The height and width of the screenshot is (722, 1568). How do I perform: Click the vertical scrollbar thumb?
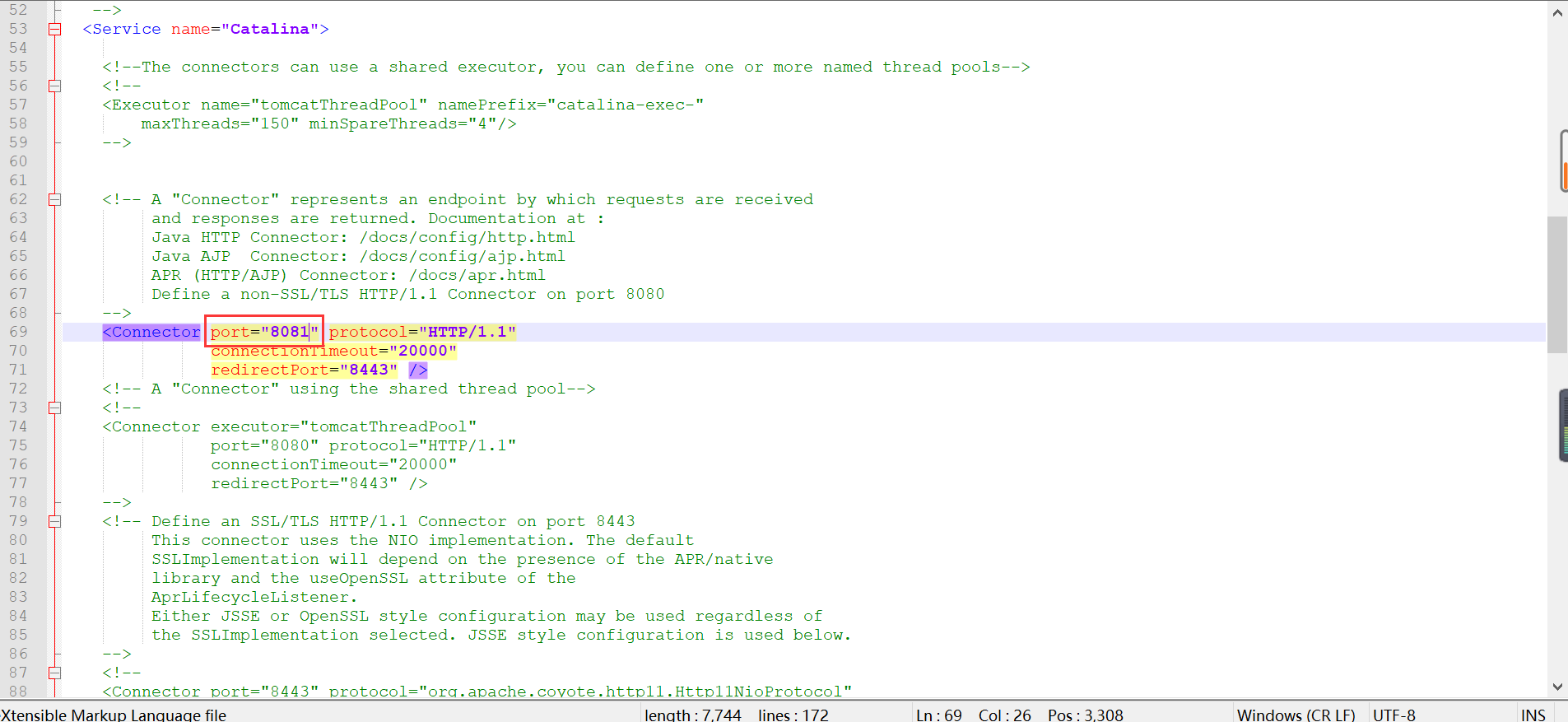point(1557,284)
